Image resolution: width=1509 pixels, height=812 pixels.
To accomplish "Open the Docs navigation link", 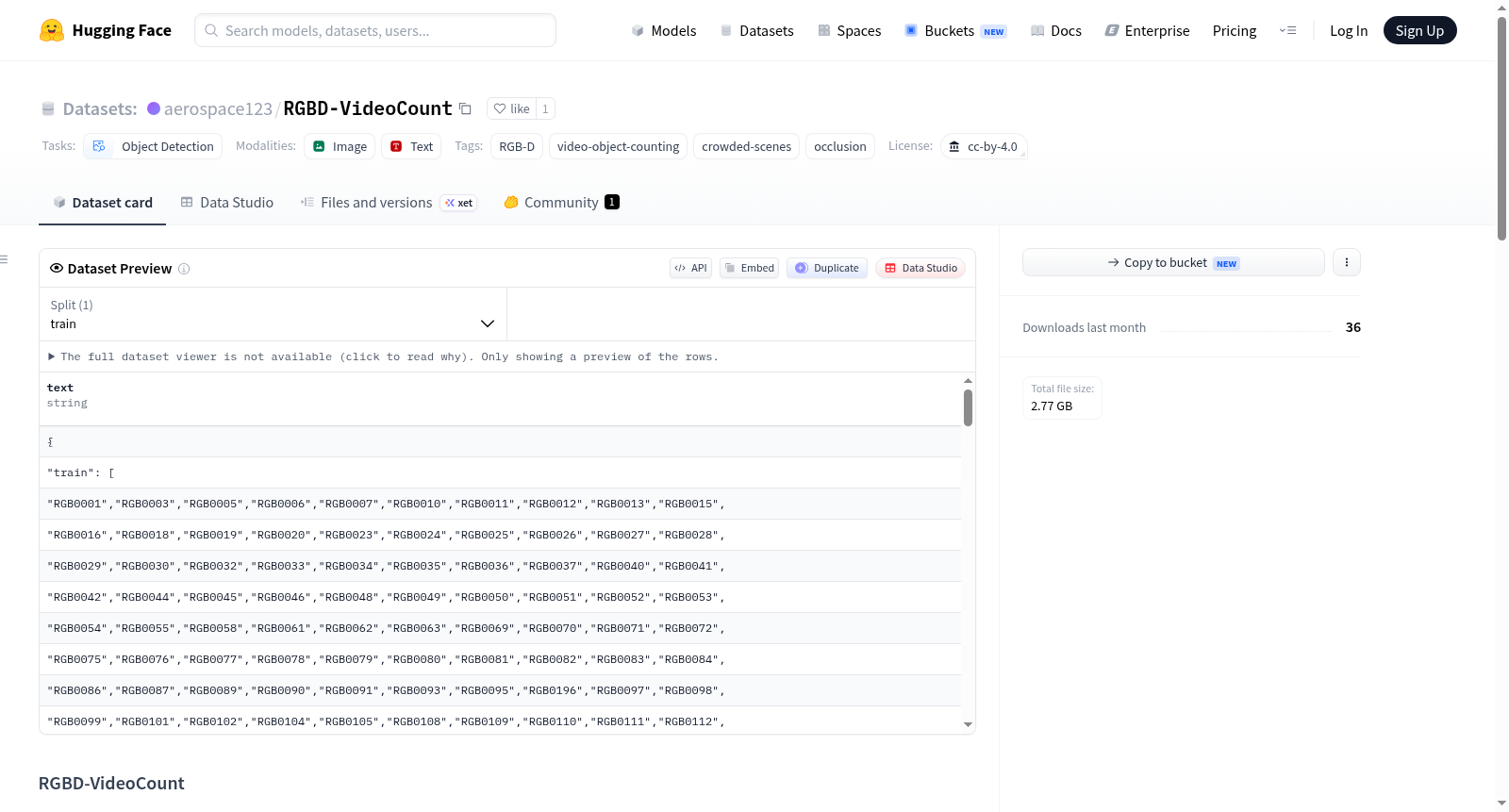I will point(1056,30).
